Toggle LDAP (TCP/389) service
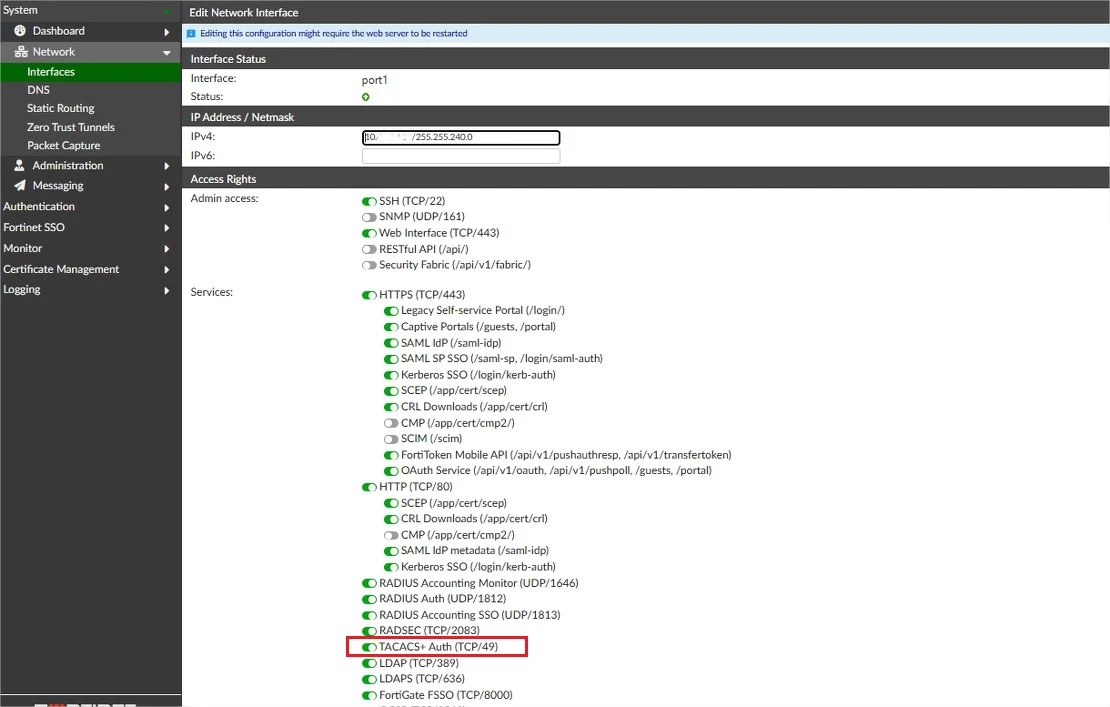This screenshot has width=1110, height=707. pos(369,664)
